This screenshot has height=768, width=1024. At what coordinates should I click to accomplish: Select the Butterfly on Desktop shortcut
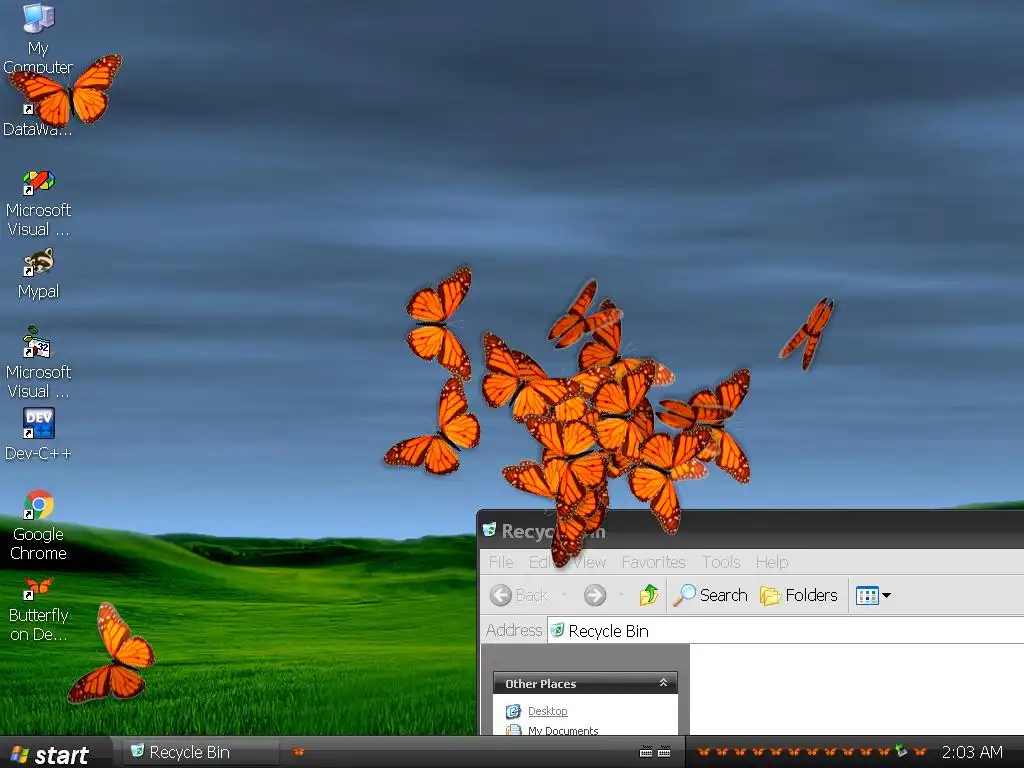[x=38, y=609]
